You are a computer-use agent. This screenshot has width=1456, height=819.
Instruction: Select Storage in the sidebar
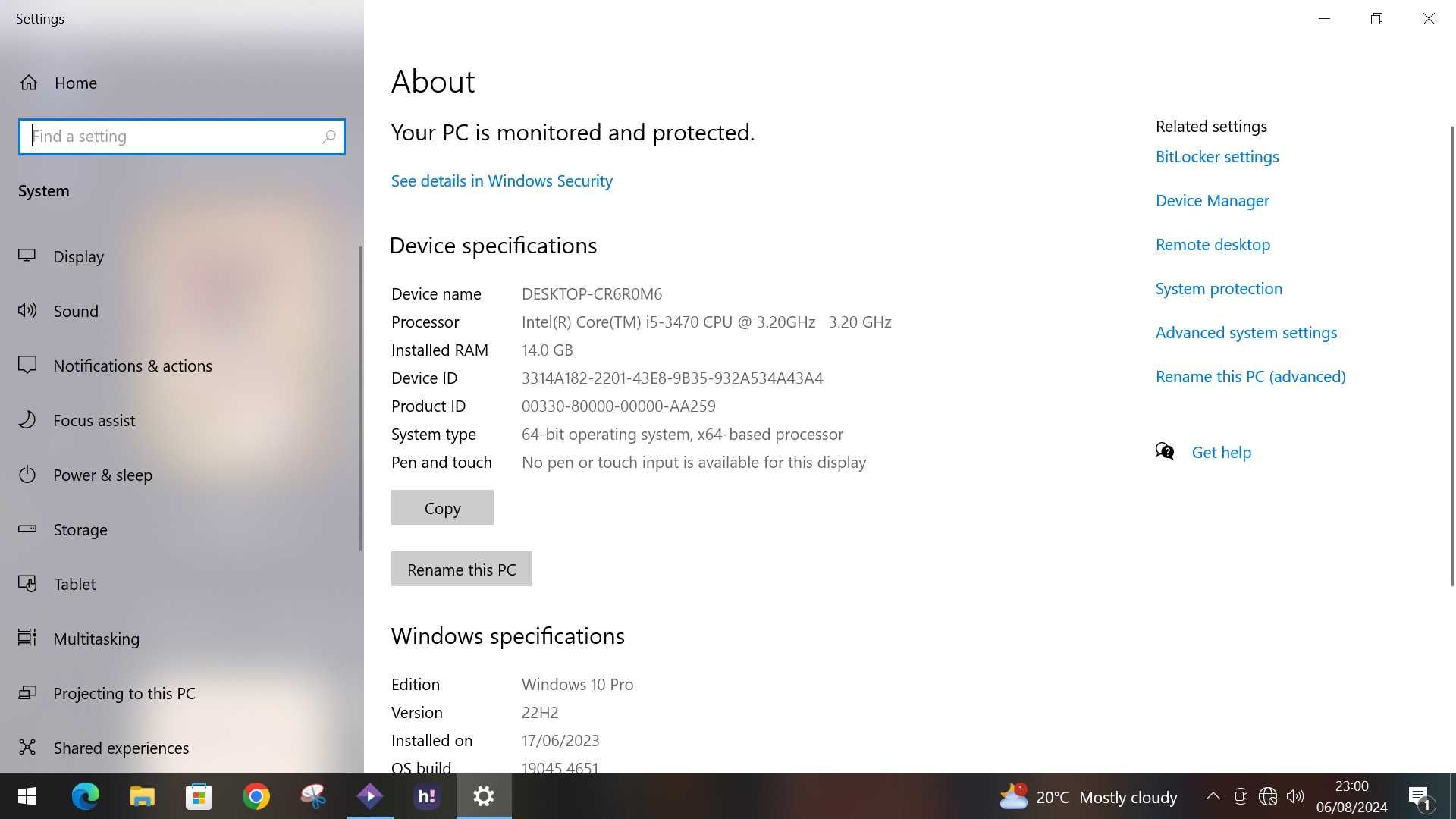(x=80, y=529)
